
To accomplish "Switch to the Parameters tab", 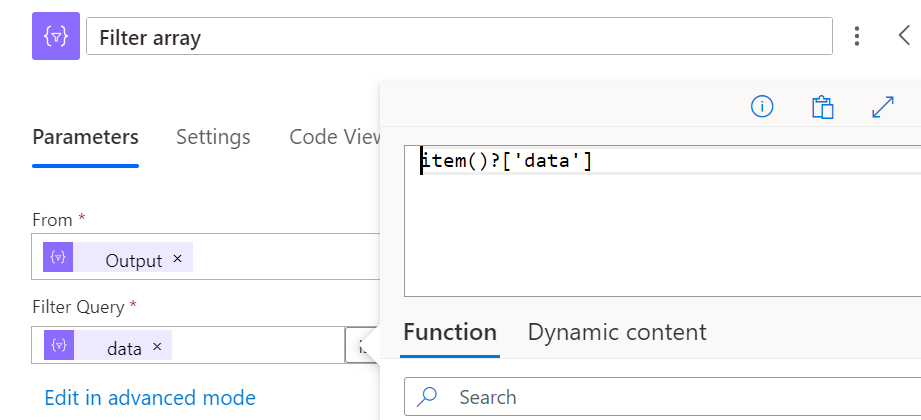I will [x=85, y=137].
